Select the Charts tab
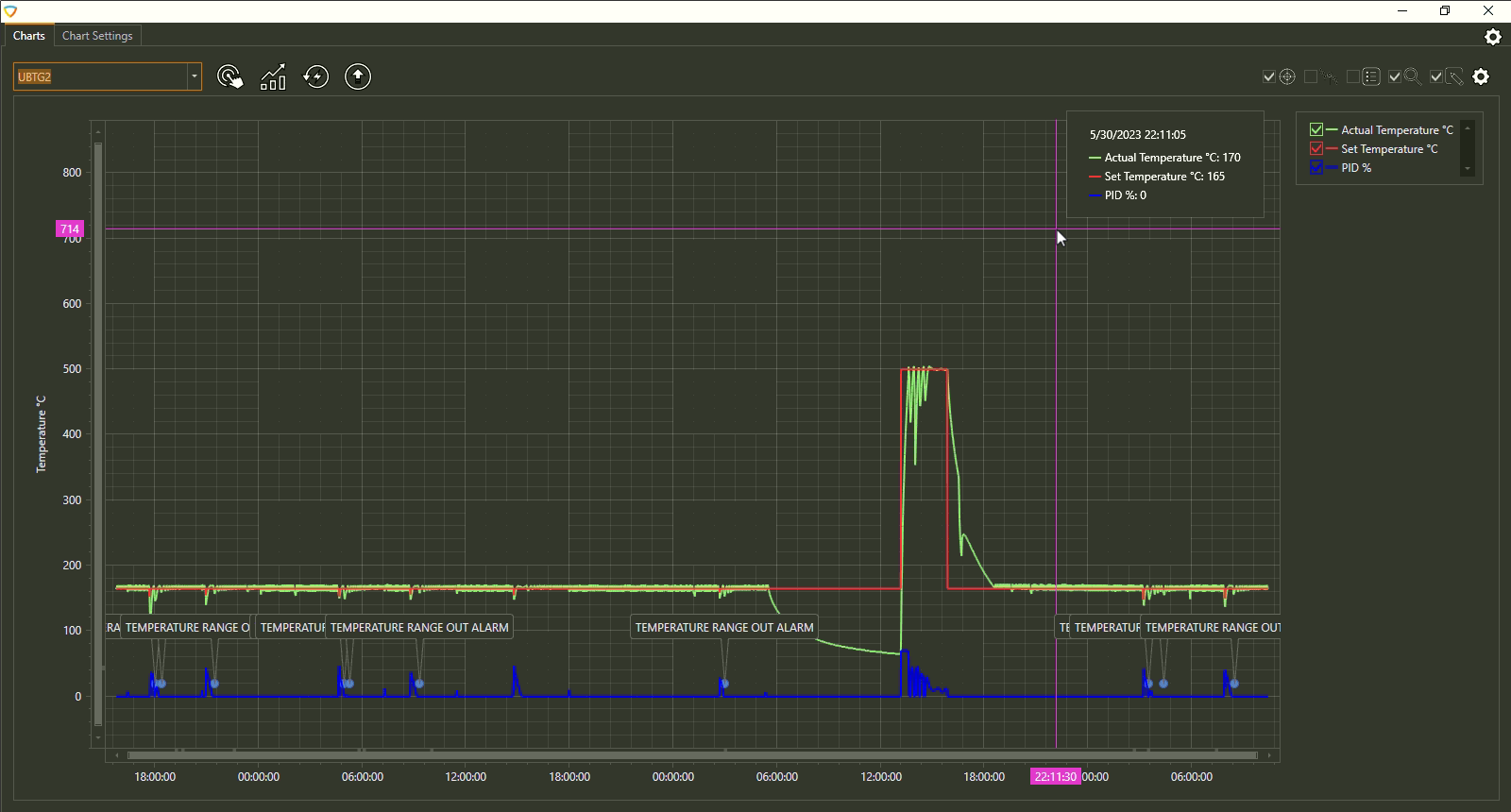Screen dimensions: 1511x812 pyautogui.click(x=28, y=36)
